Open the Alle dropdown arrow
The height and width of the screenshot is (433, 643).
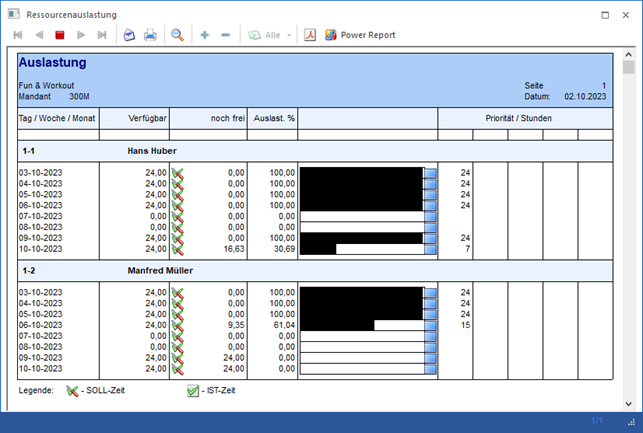pos(289,35)
